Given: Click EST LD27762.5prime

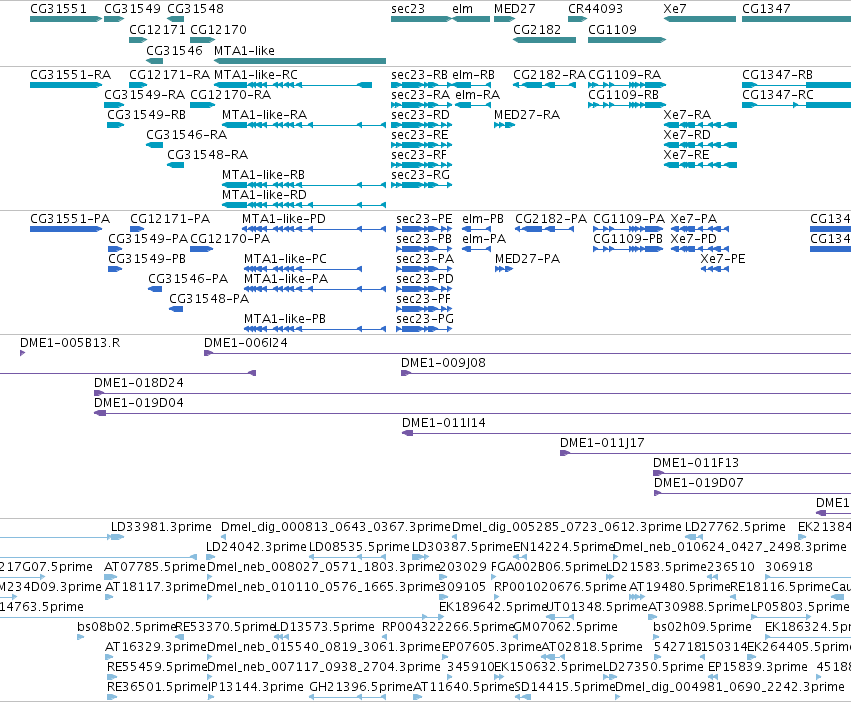Looking at the screenshot, I should pos(694,537).
